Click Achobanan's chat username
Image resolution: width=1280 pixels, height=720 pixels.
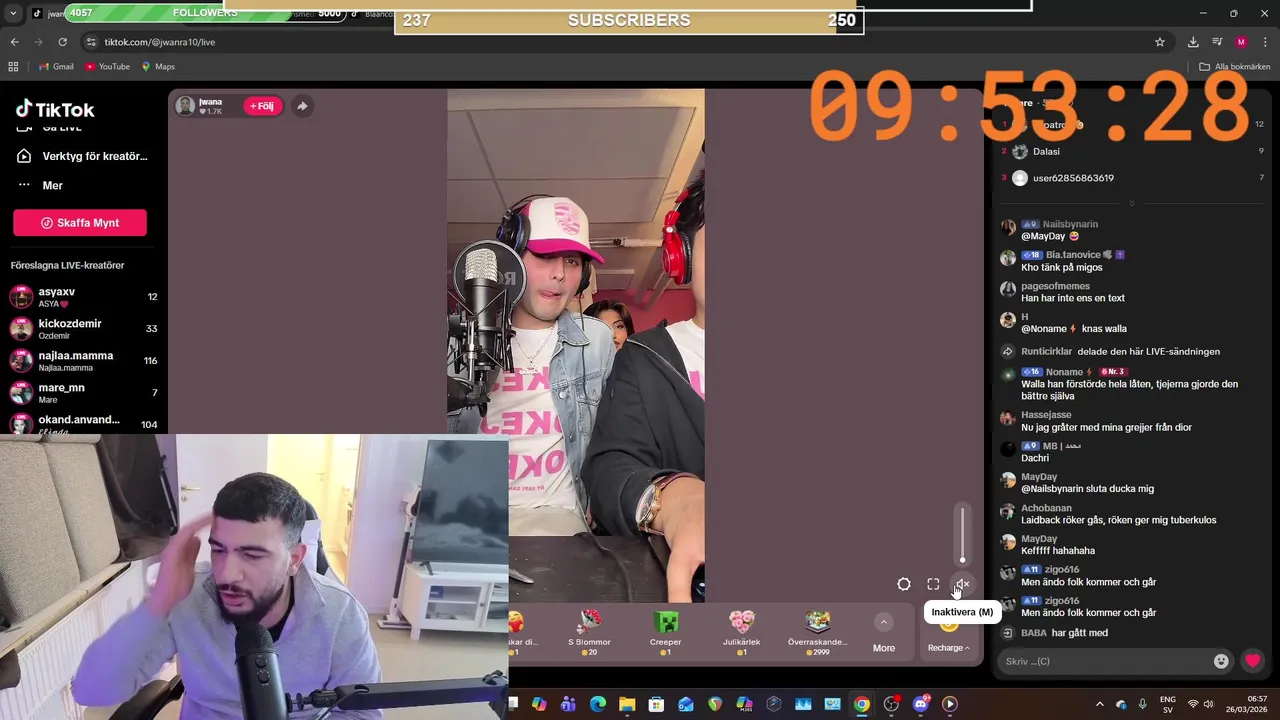tap(1046, 508)
